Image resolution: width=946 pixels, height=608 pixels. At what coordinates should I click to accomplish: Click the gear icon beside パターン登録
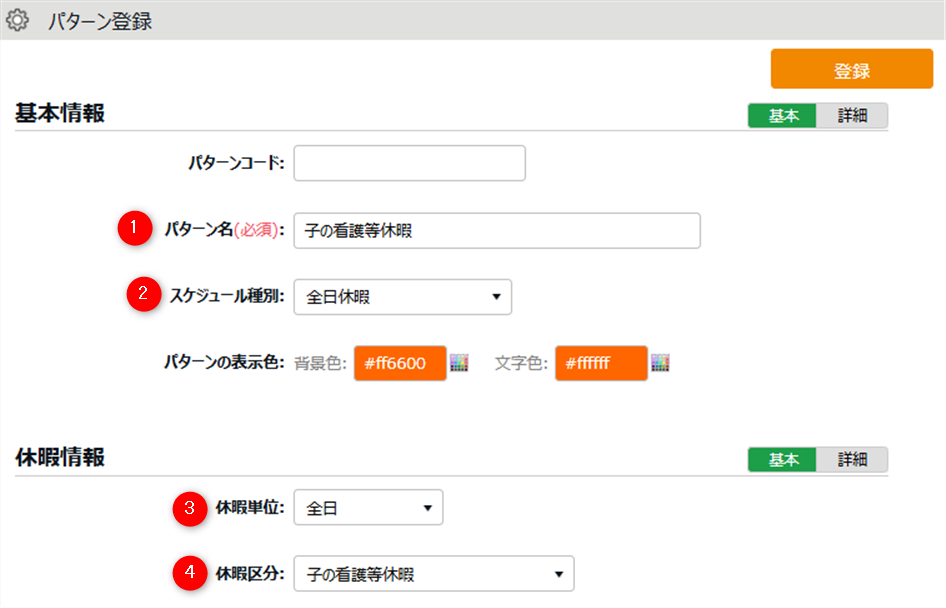pyautogui.click(x=18, y=20)
